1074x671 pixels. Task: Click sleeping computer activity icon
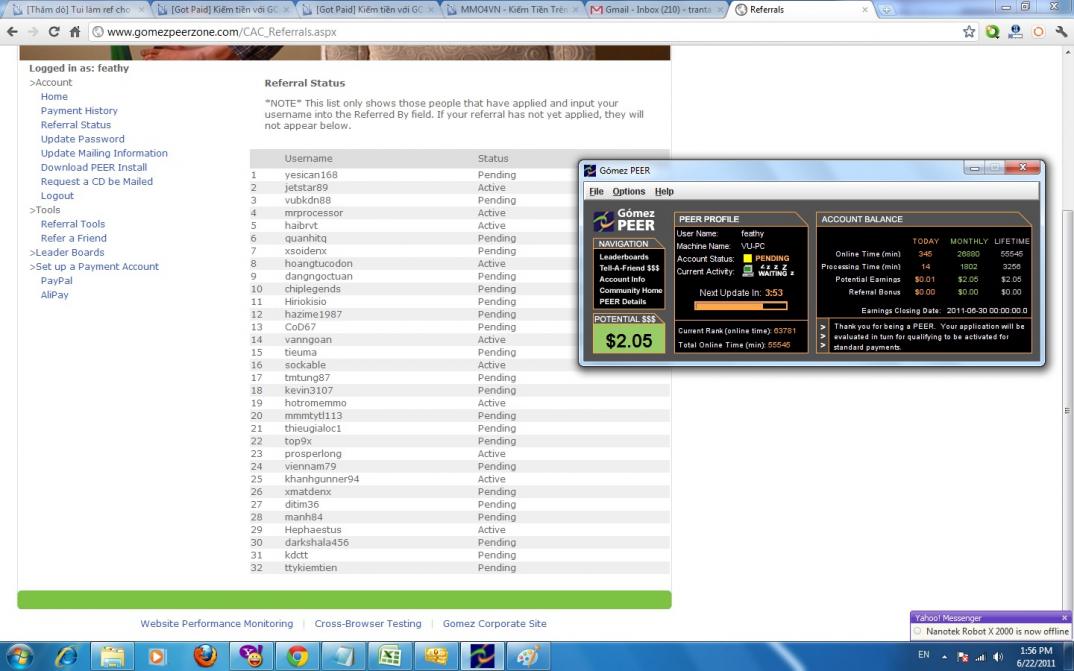(748, 271)
